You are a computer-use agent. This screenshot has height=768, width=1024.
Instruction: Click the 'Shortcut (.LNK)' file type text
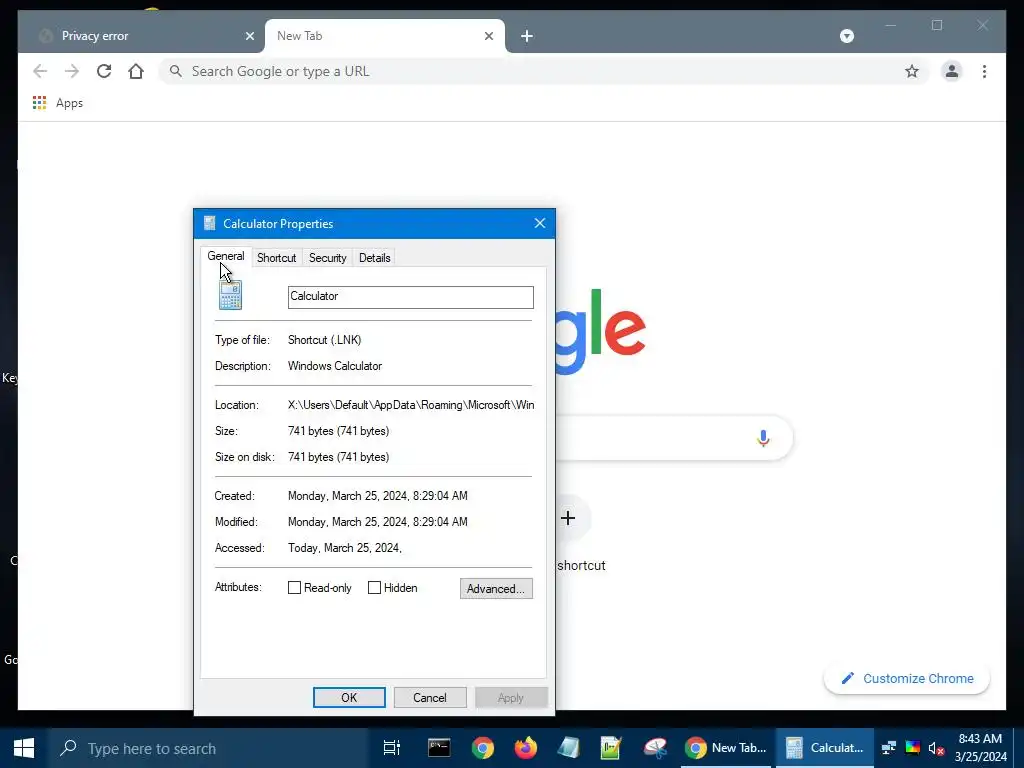point(325,340)
